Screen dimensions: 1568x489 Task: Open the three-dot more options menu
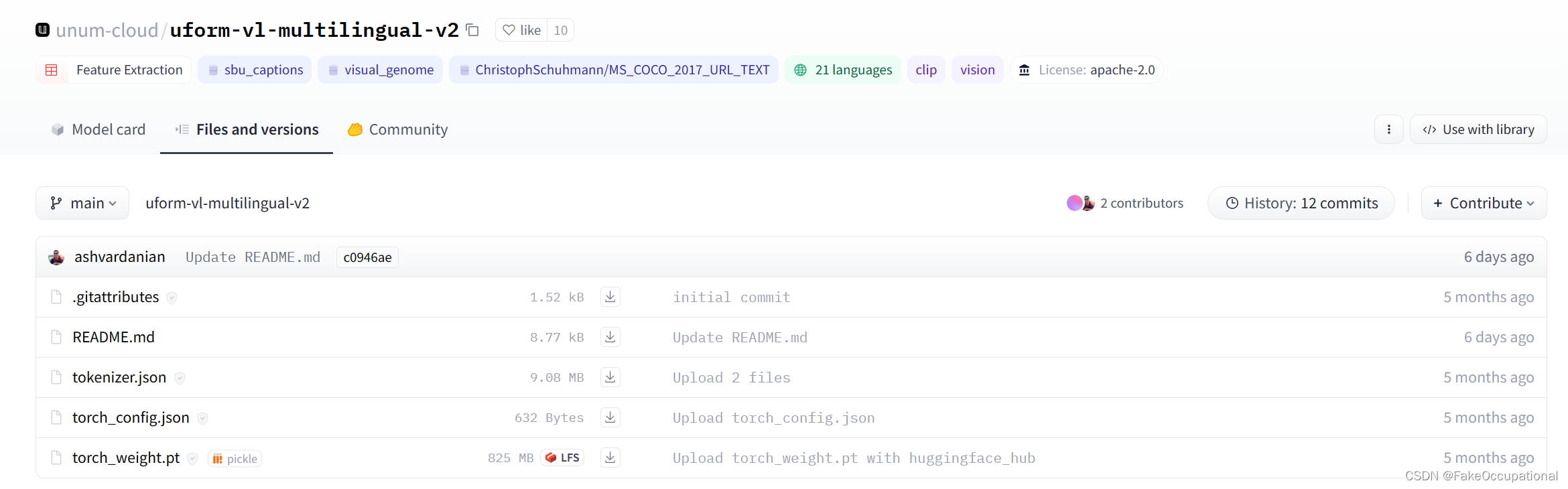pyautogui.click(x=1389, y=129)
